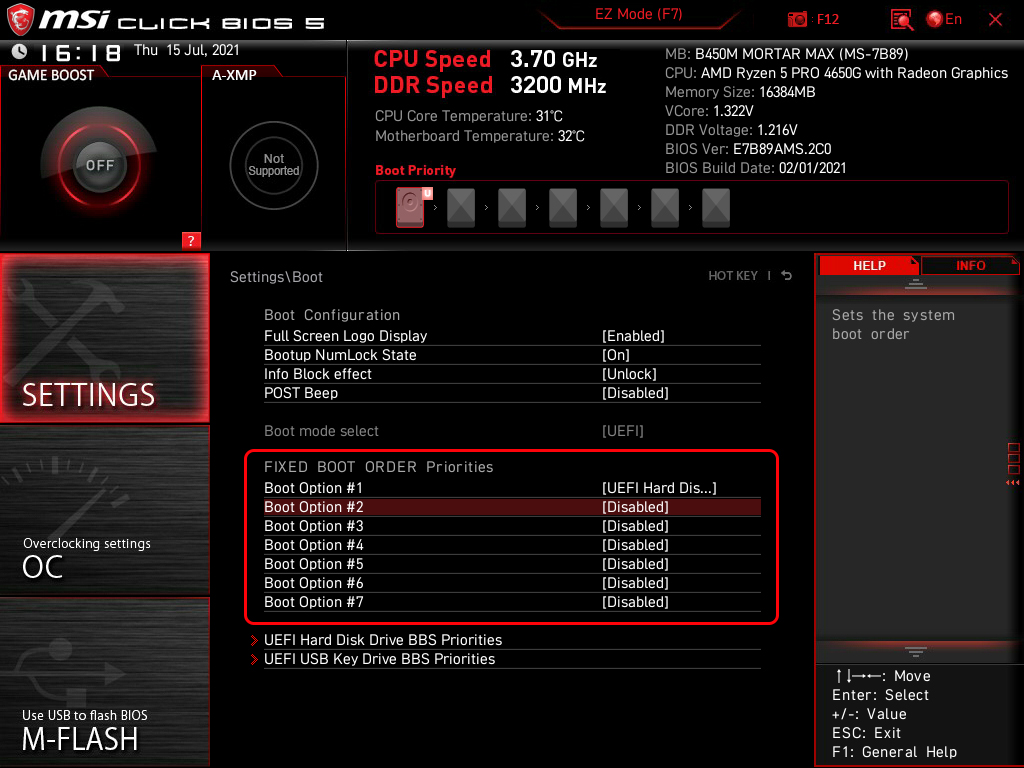Change Info Block effect Unlock value
1024x768 pixels.
click(629, 374)
